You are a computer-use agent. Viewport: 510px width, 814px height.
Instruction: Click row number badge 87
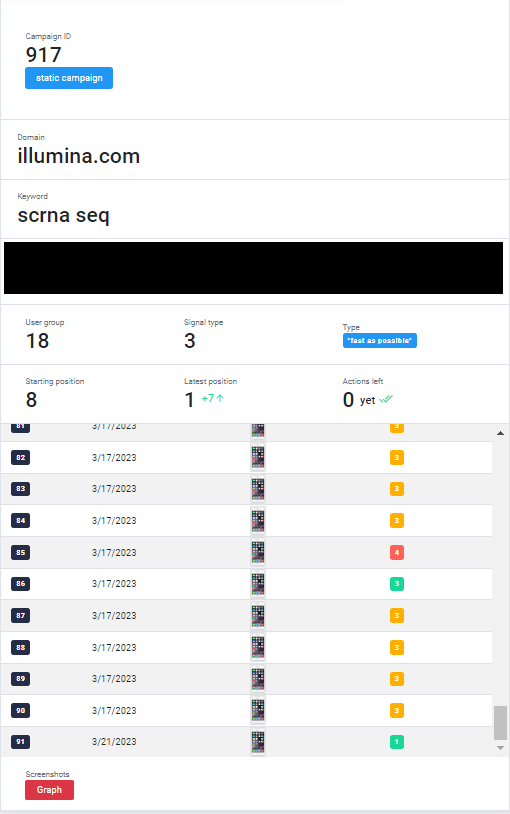tap(21, 616)
